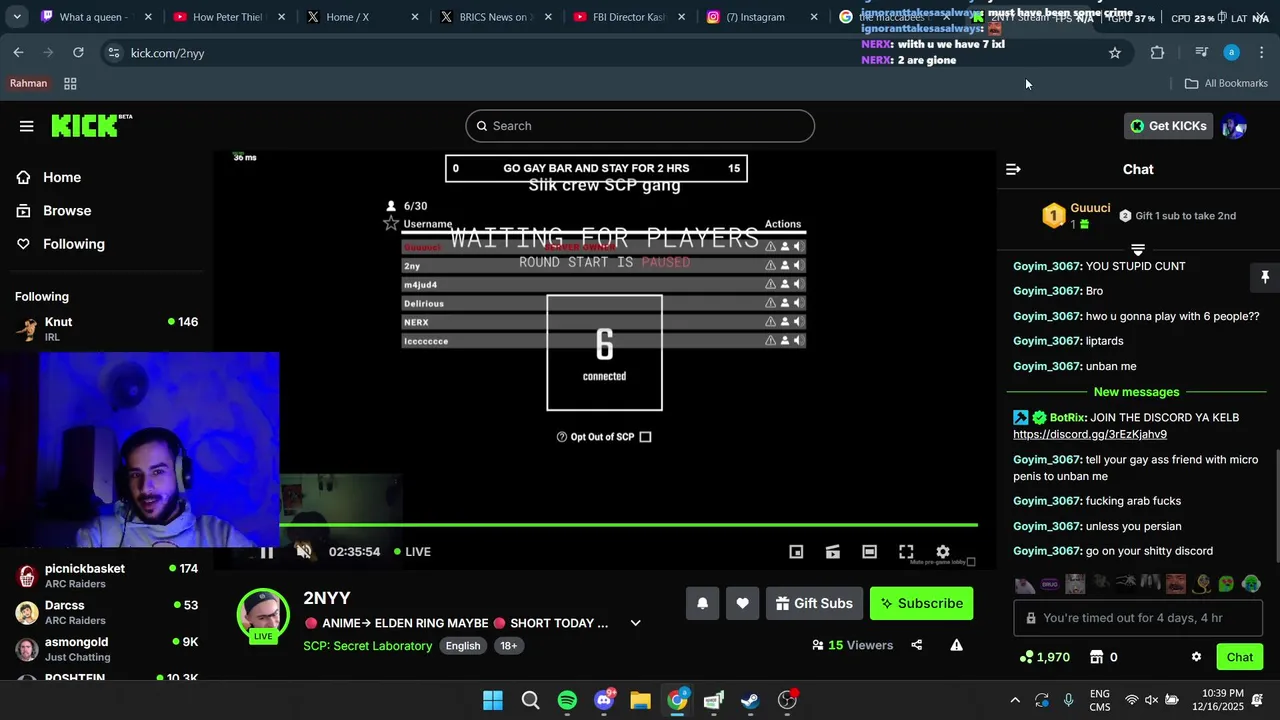Switch to Instagram tab
Image resolution: width=1280 pixels, height=720 pixels.
tap(762, 17)
